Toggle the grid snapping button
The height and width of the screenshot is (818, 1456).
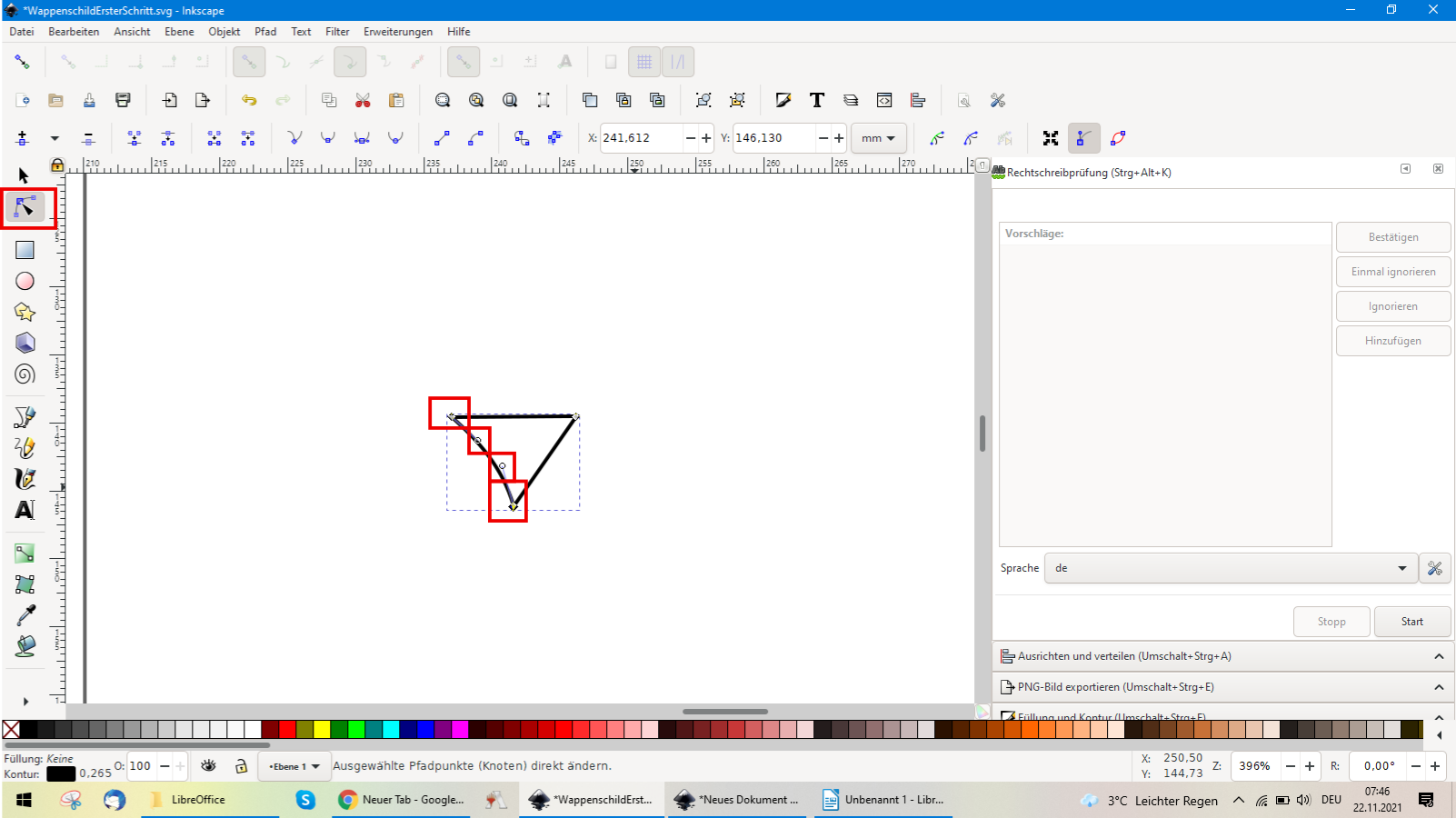pyautogui.click(x=643, y=62)
